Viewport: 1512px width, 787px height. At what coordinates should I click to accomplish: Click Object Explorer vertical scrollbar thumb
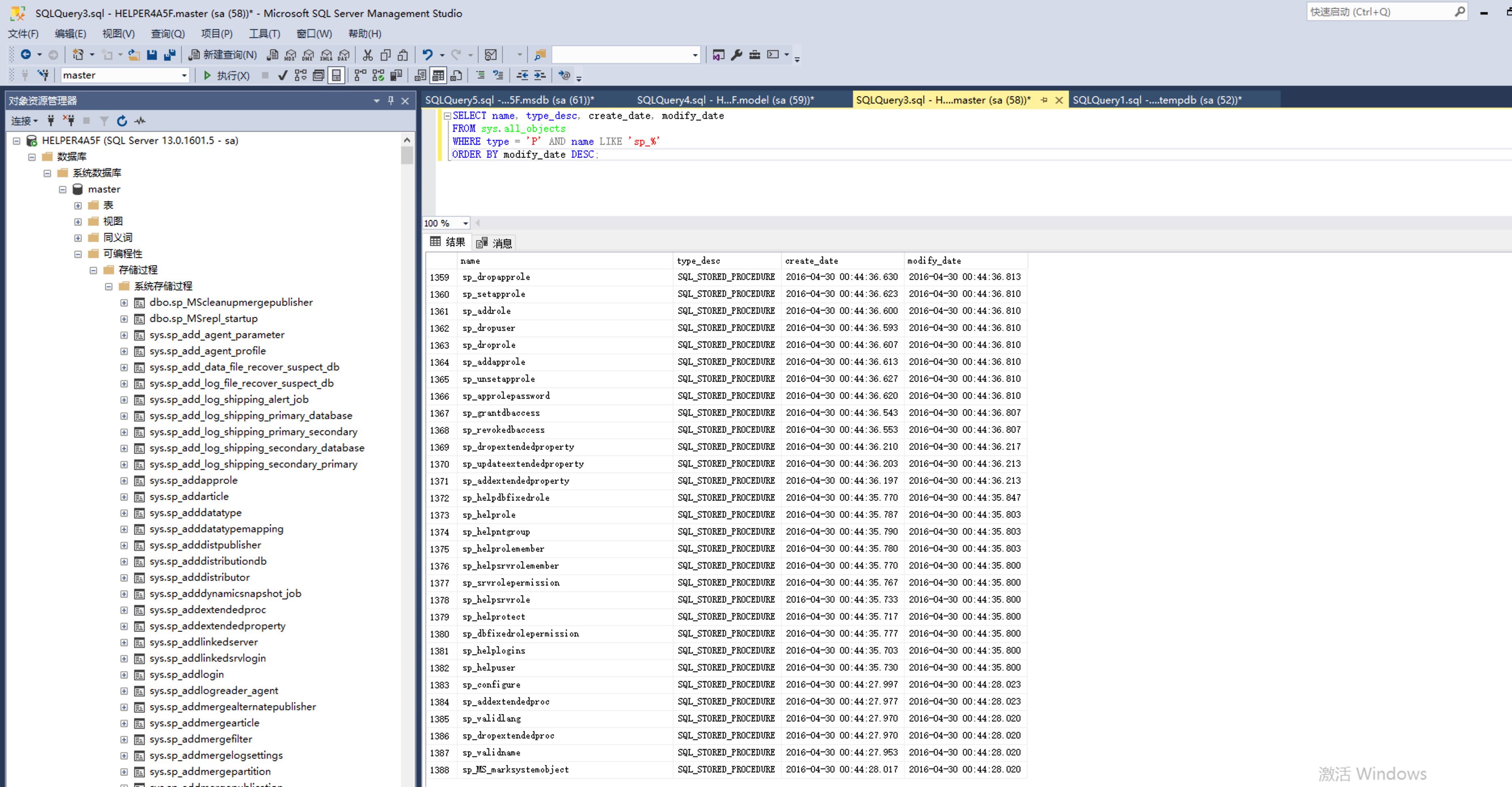coord(407,155)
